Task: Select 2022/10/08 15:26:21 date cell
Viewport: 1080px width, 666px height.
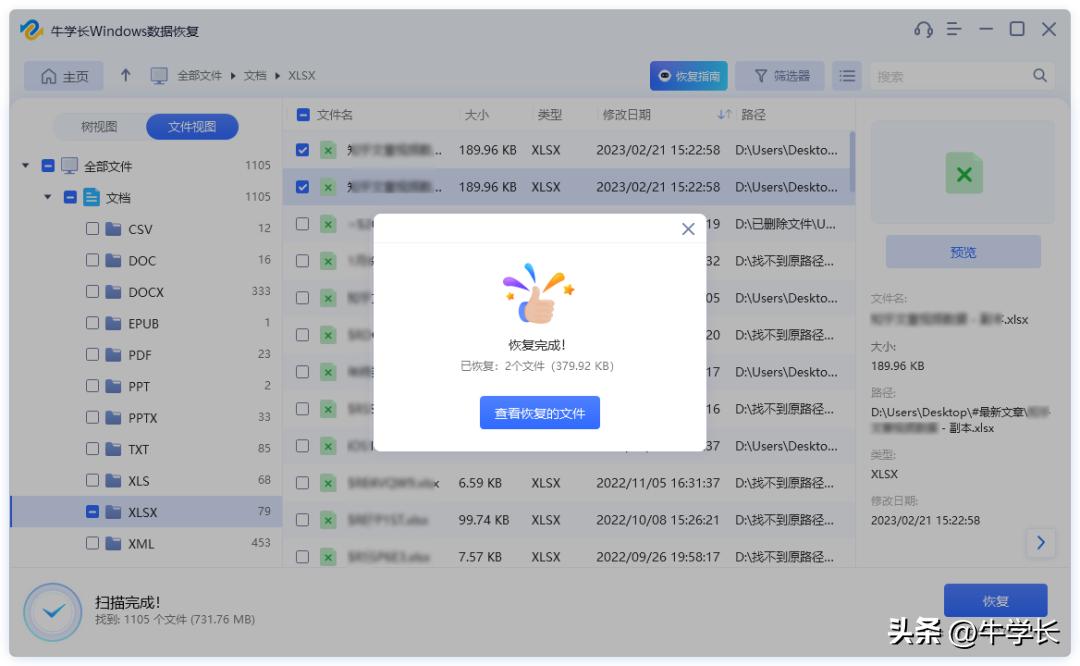Action: click(x=657, y=519)
